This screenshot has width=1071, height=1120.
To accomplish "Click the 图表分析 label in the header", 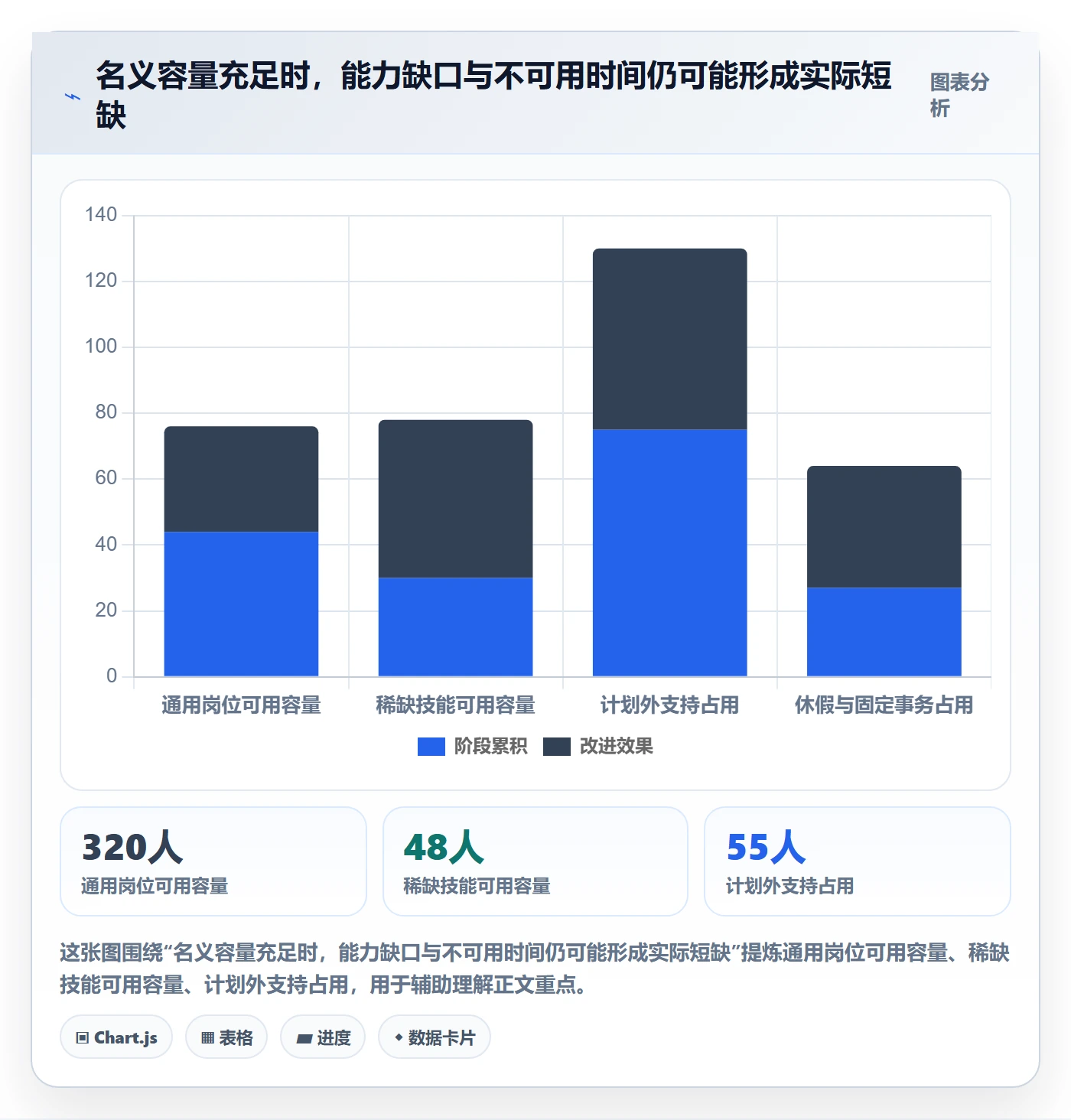I will 959,95.
